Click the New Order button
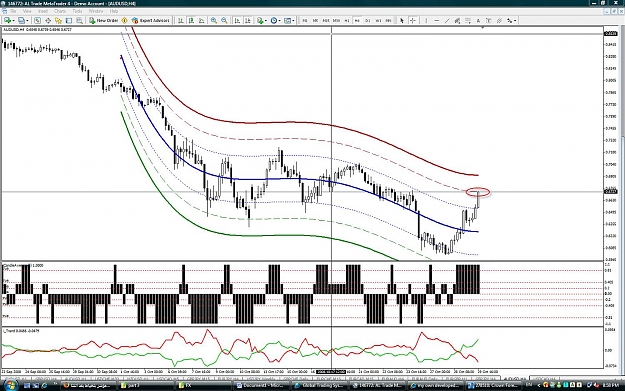 (103, 20)
